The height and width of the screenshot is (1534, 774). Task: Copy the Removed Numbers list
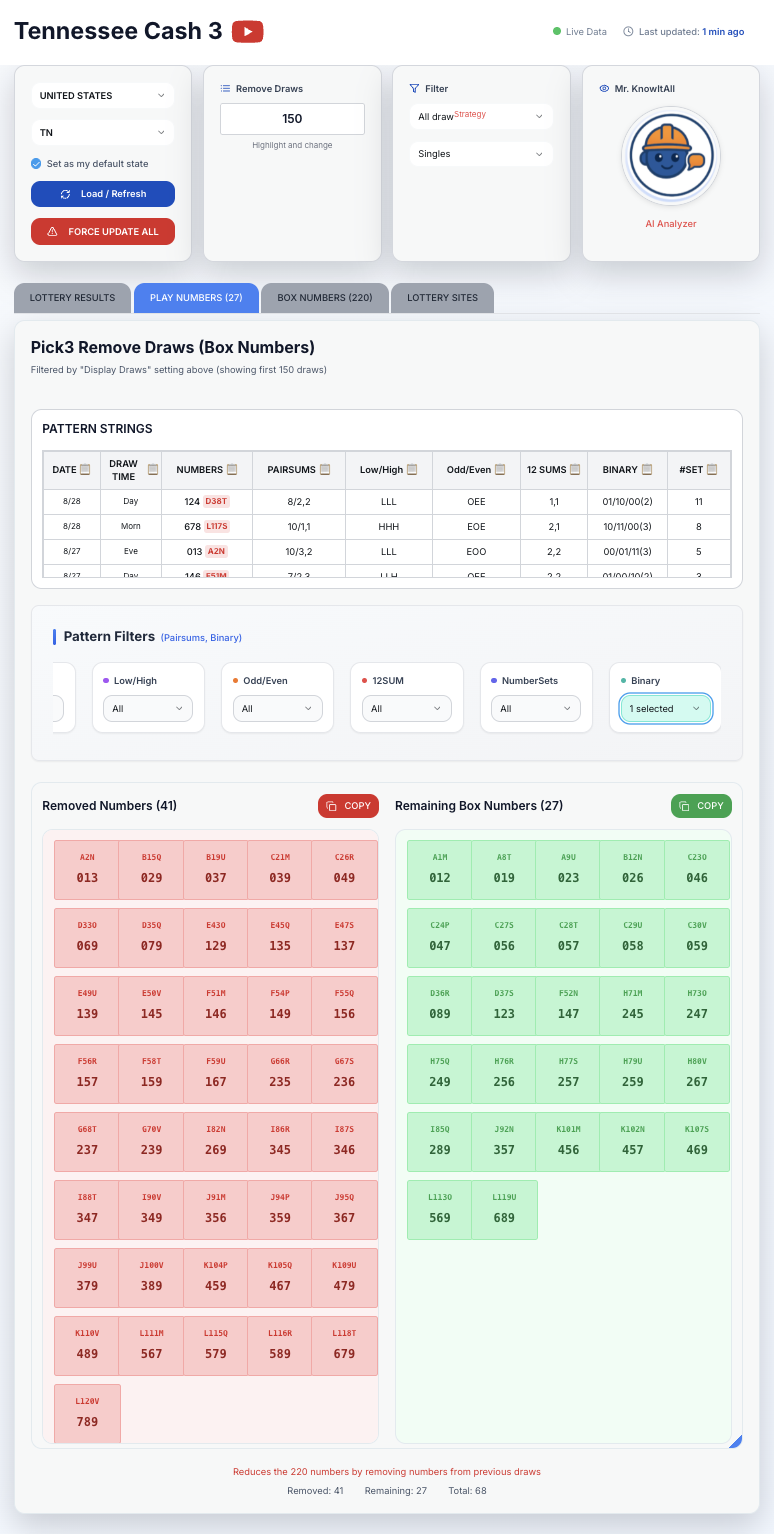coord(348,806)
